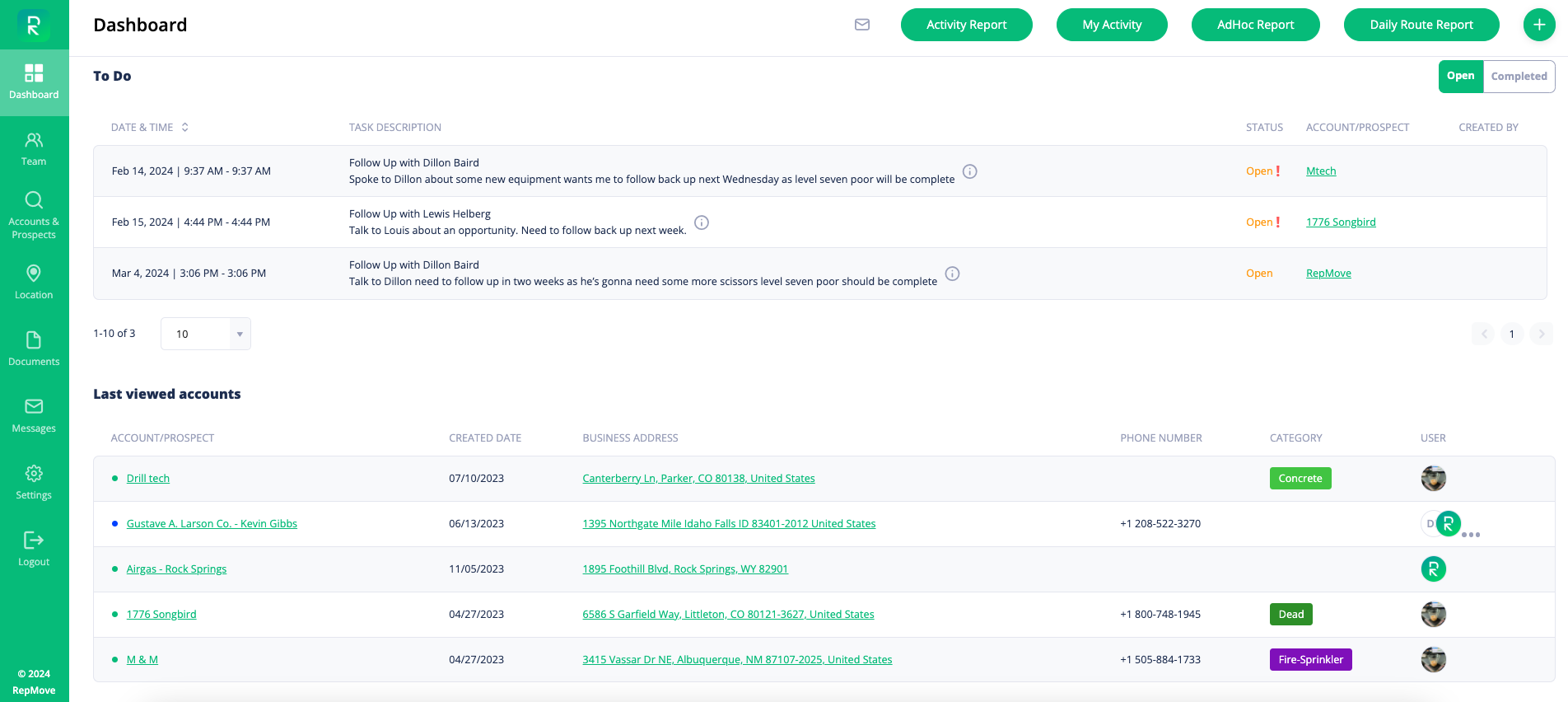Open the RepMove account link

tap(1328, 274)
